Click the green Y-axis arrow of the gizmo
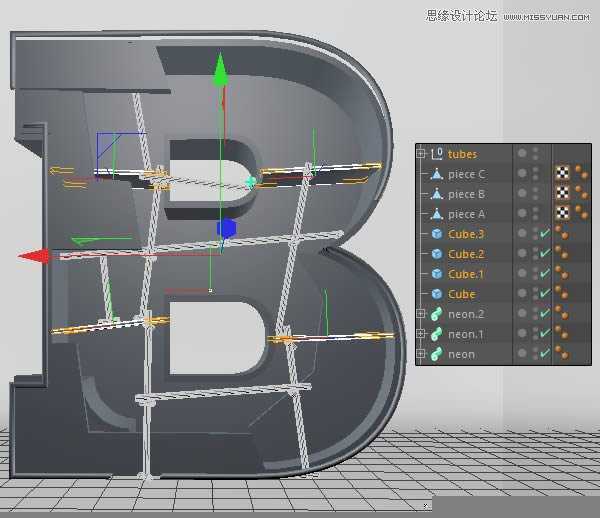Screen dimensions: 600x518 [220, 70]
